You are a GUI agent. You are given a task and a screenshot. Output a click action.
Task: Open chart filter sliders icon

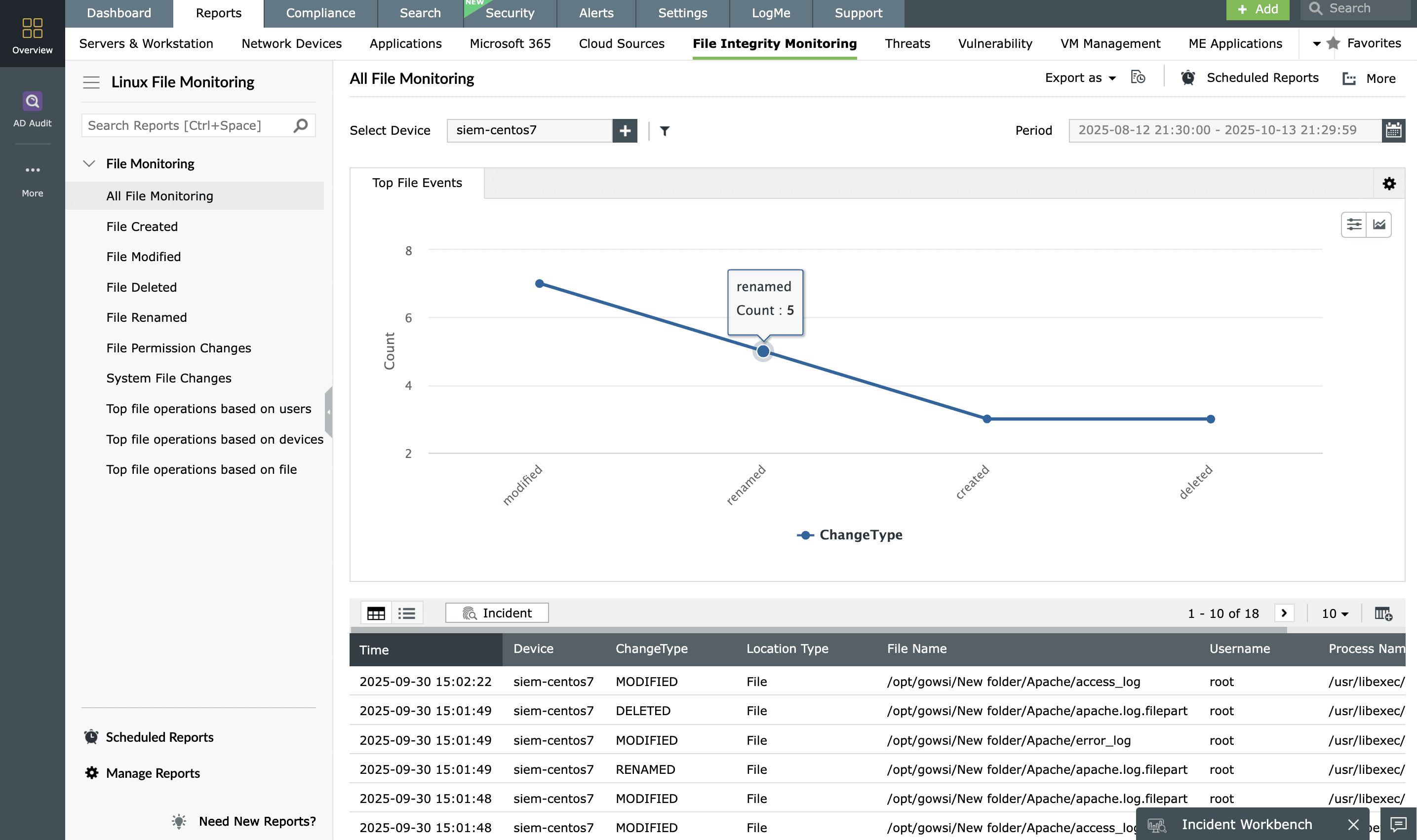coord(1354,225)
